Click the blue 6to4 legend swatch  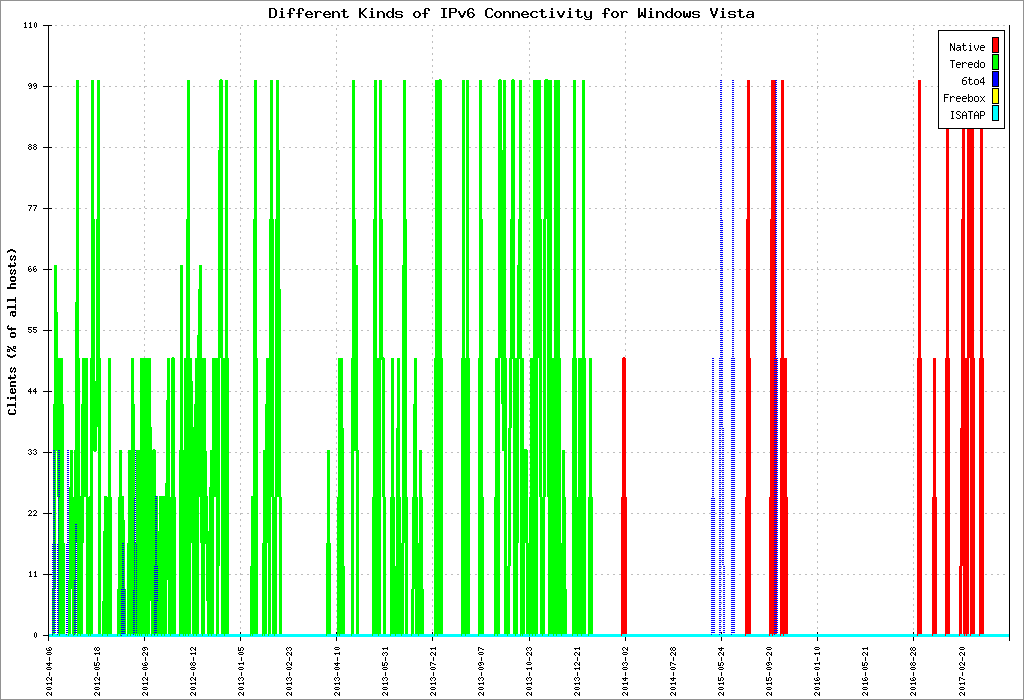(995, 81)
